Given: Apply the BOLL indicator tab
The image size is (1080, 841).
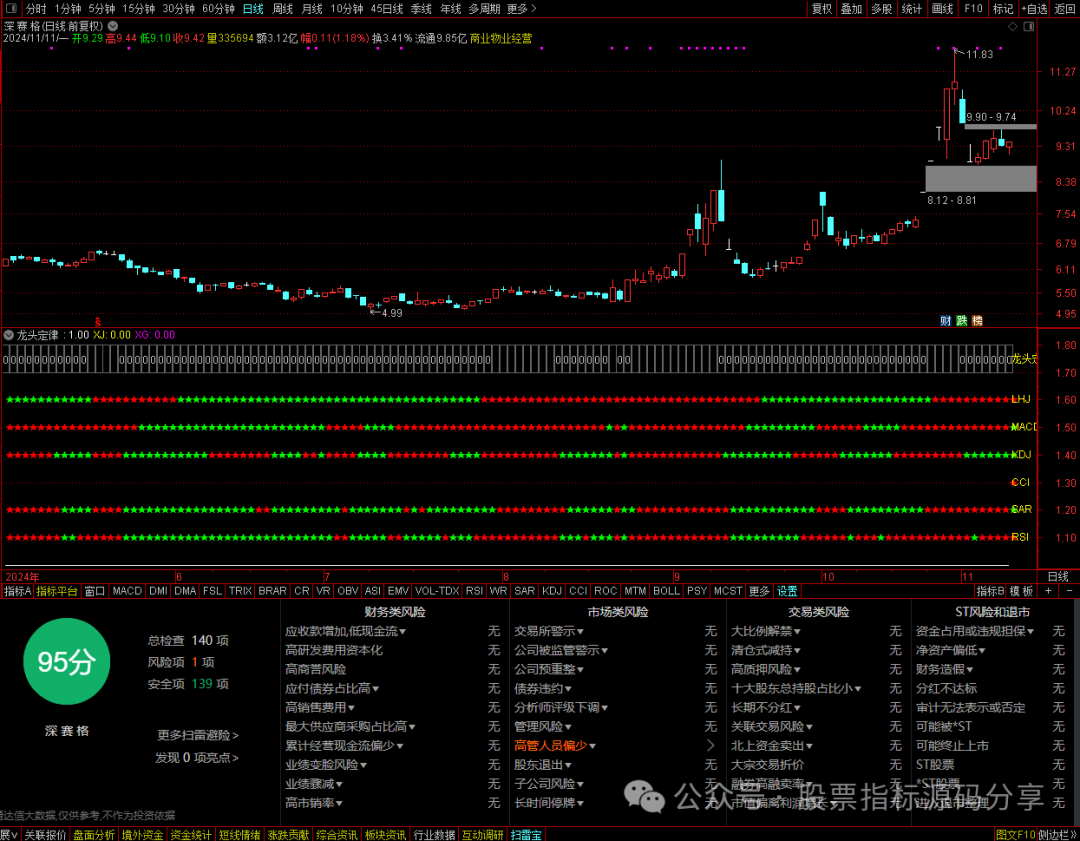Looking at the screenshot, I should coord(666,591).
